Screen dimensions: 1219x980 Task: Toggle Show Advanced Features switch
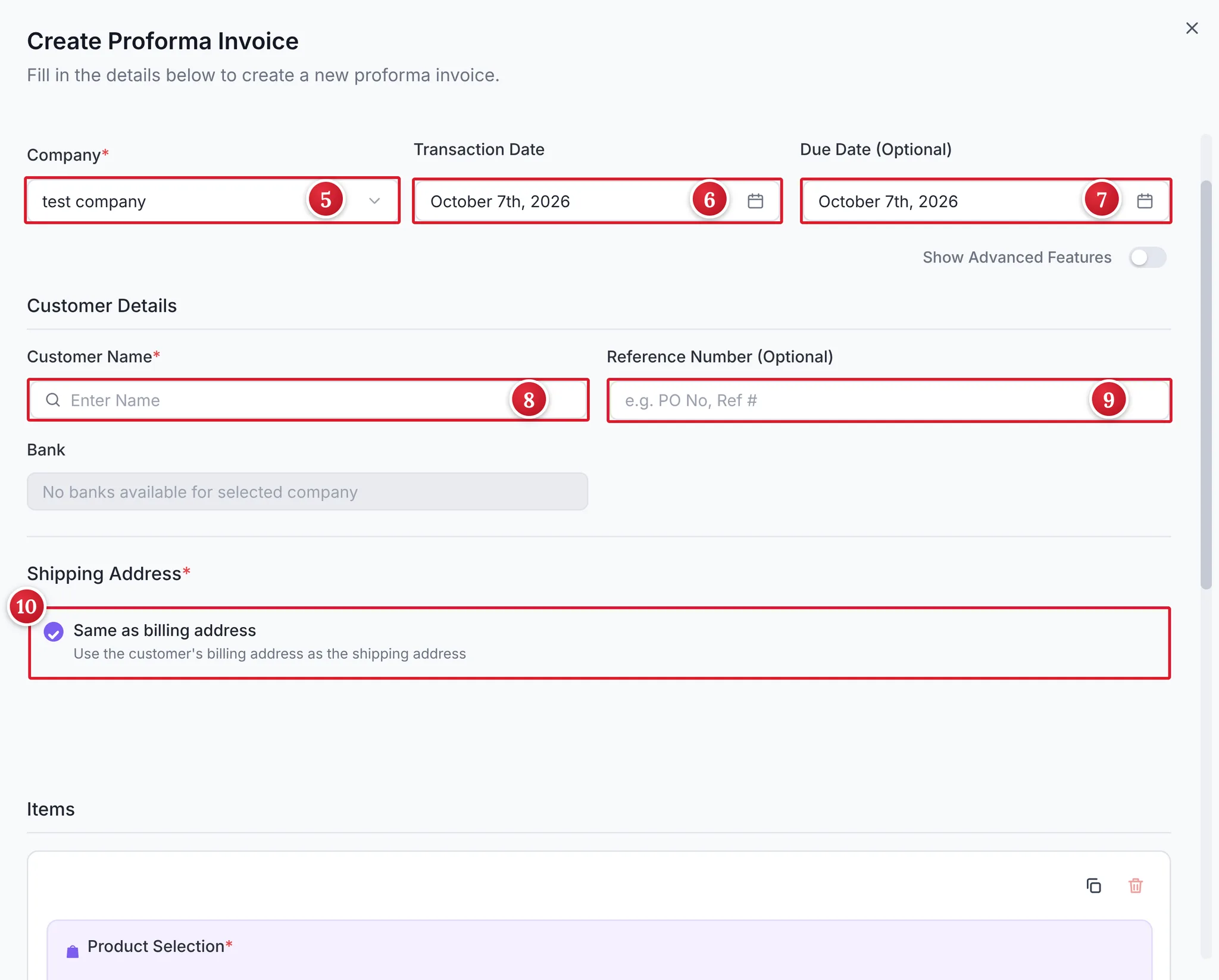1148,258
